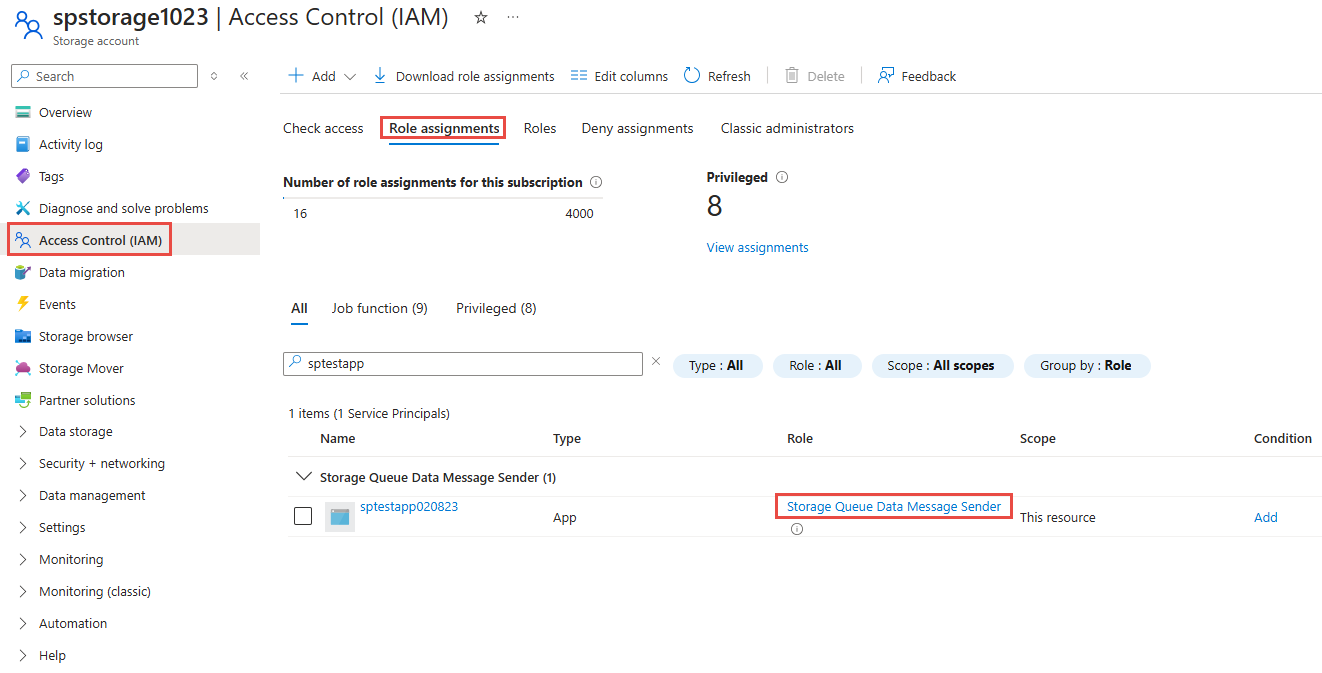Open Role : All filter

pyautogui.click(x=815, y=366)
